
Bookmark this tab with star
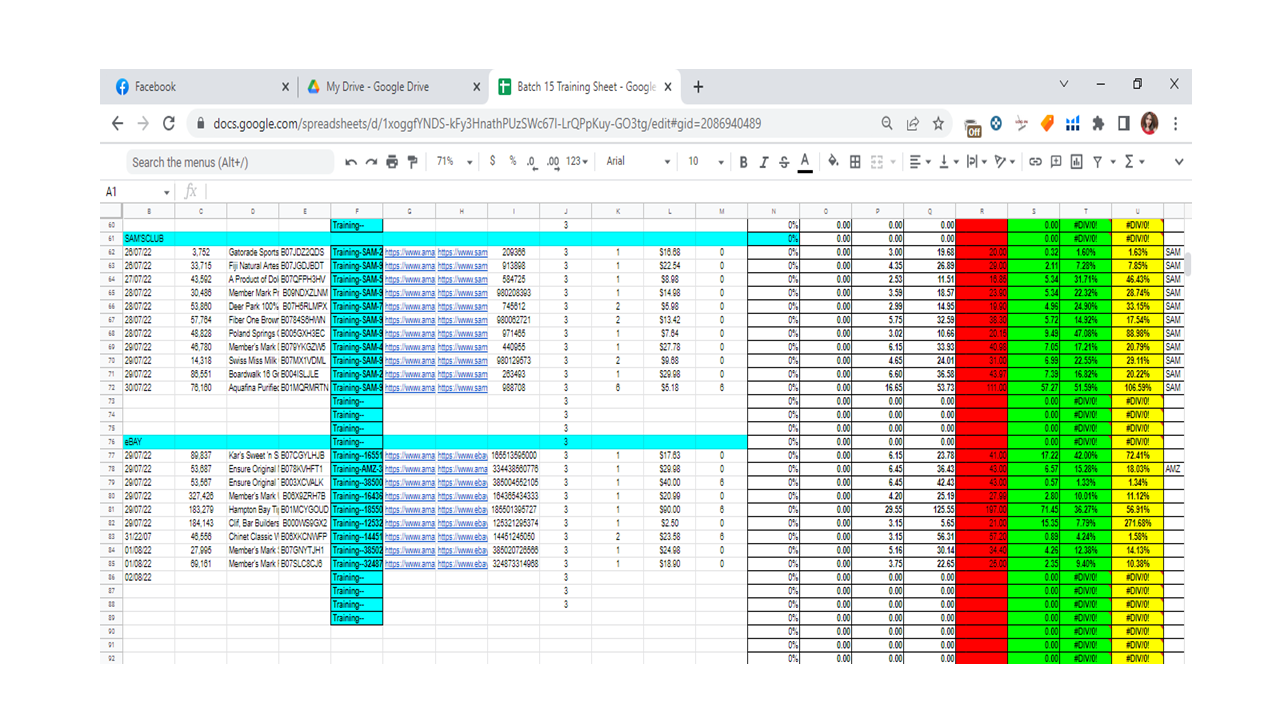pos(938,124)
